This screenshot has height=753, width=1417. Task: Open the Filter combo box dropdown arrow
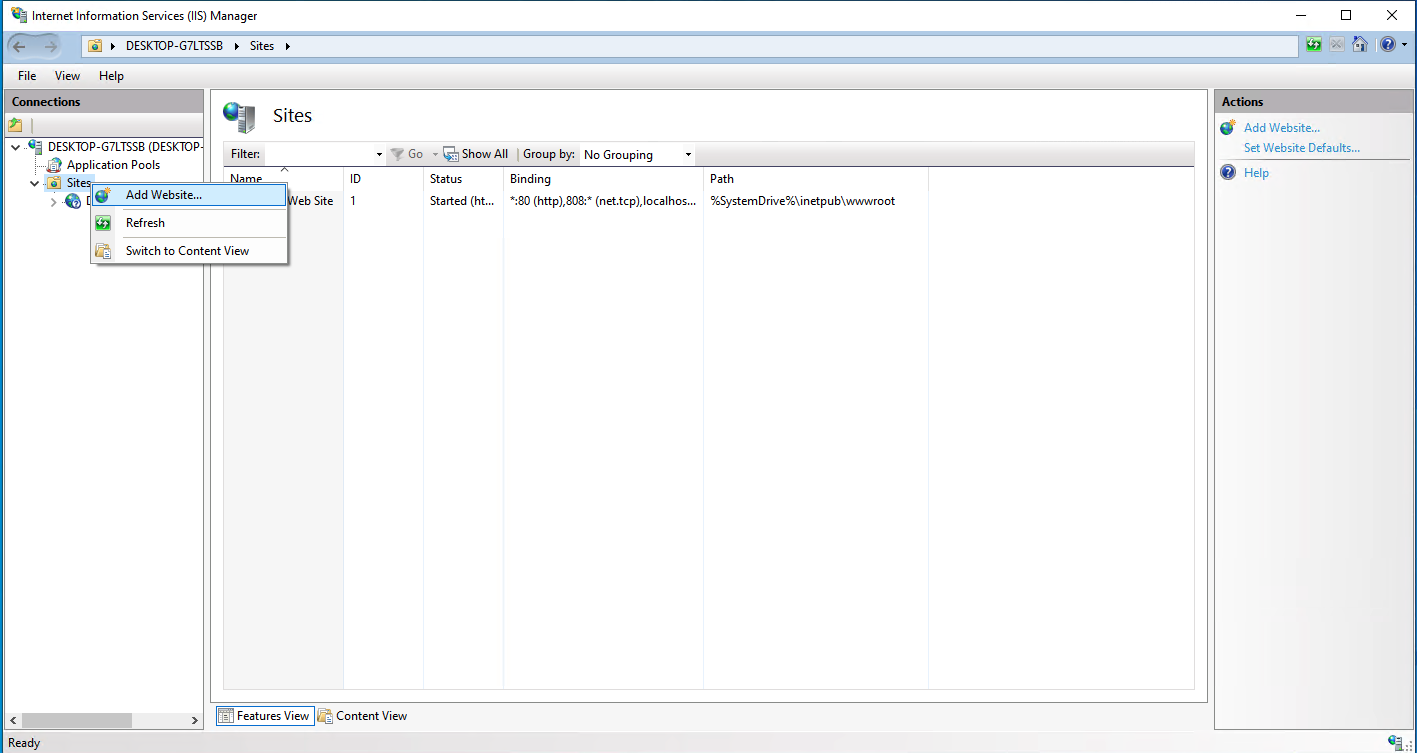coord(379,155)
